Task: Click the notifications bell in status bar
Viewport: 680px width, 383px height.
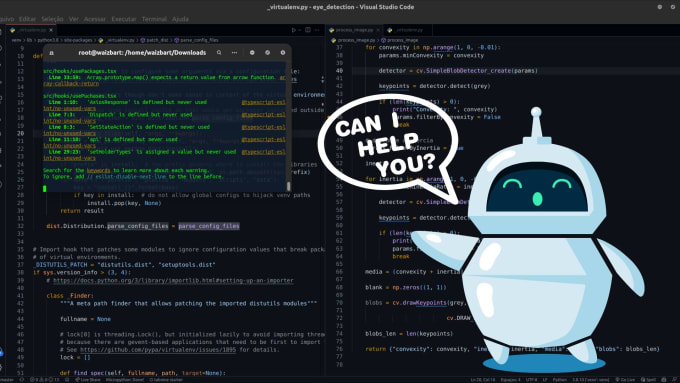Action: pos(675,380)
